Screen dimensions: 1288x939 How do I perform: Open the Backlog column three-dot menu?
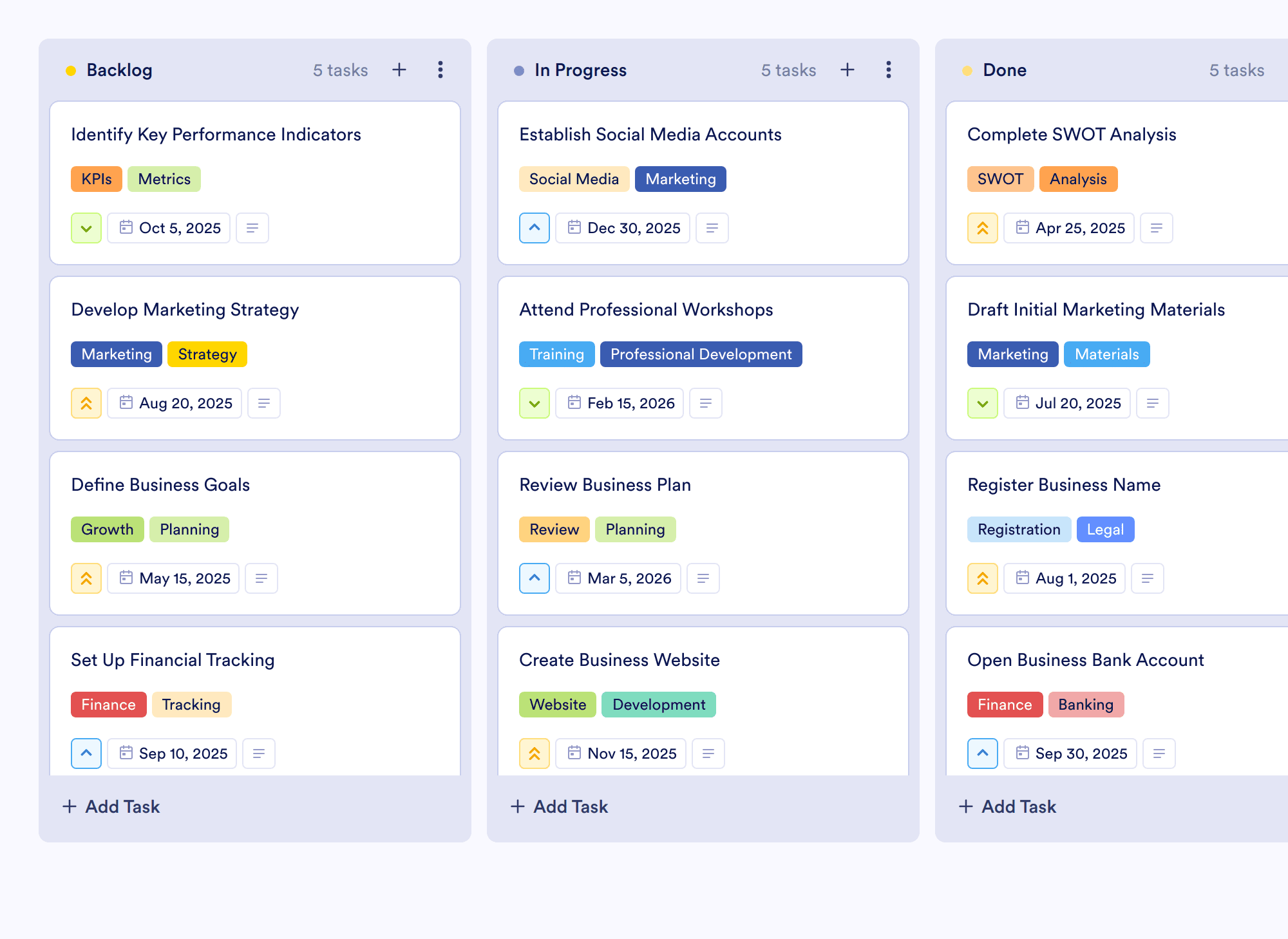click(x=440, y=70)
